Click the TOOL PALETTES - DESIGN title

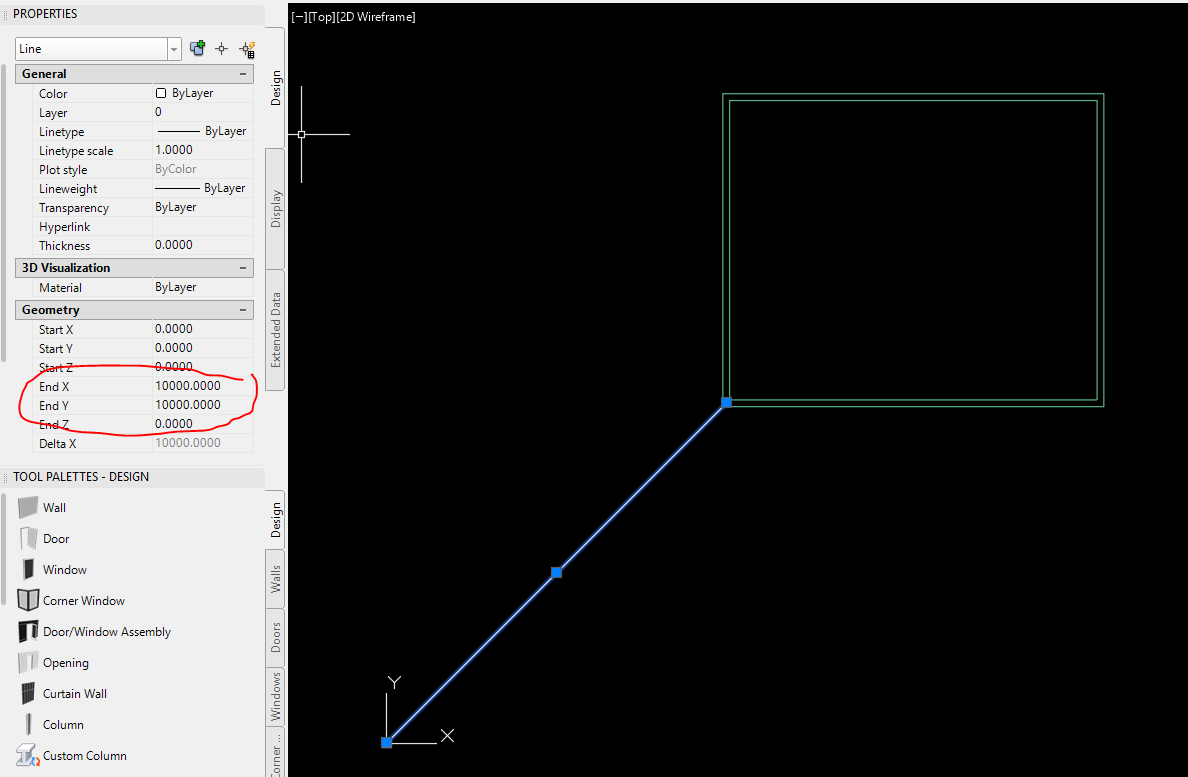tap(81, 476)
